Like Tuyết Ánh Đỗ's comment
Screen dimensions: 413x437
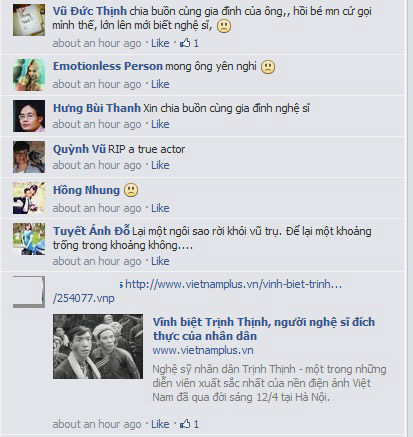point(160,261)
